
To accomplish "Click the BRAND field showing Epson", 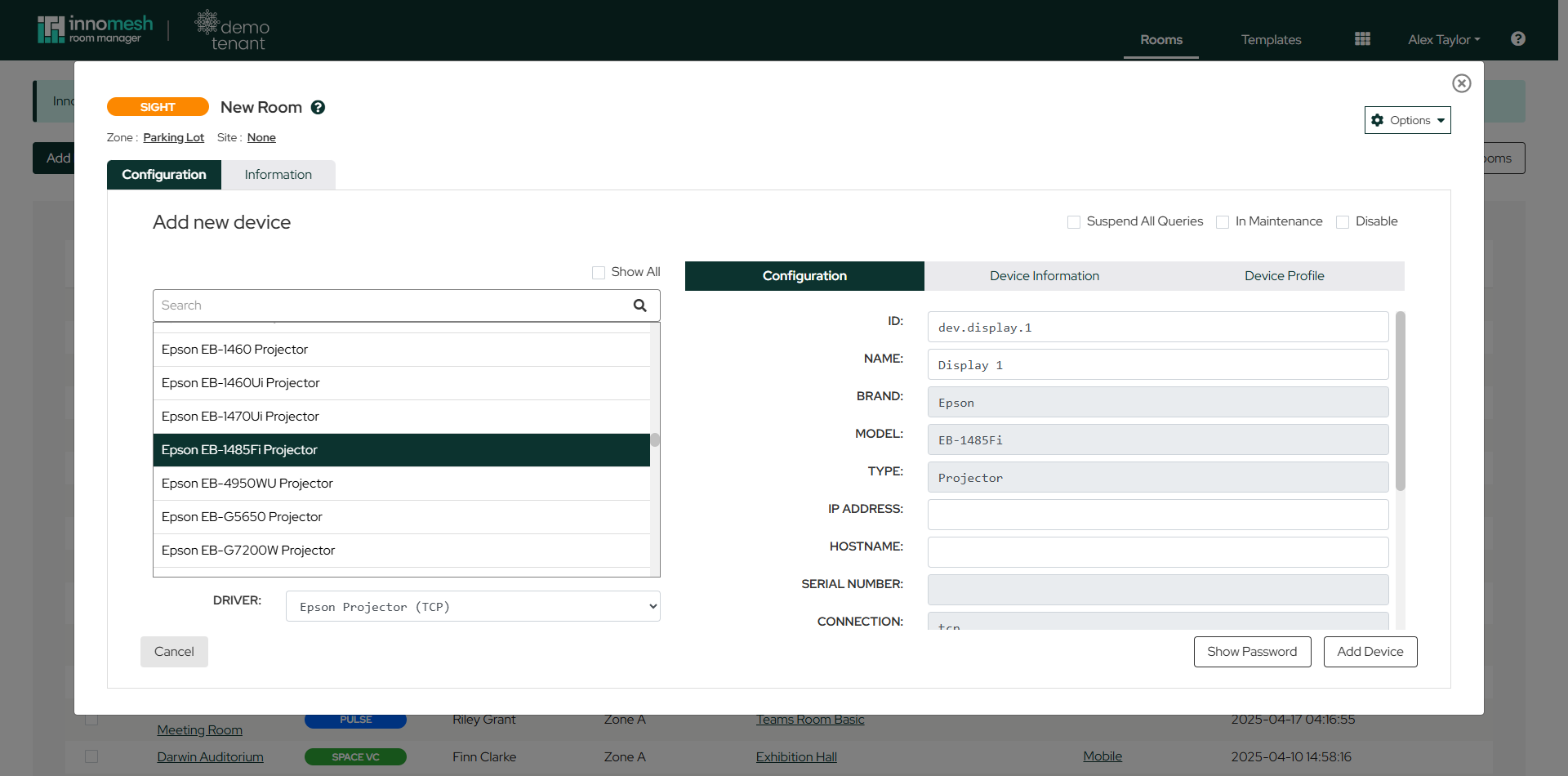I will pos(1158,402).
